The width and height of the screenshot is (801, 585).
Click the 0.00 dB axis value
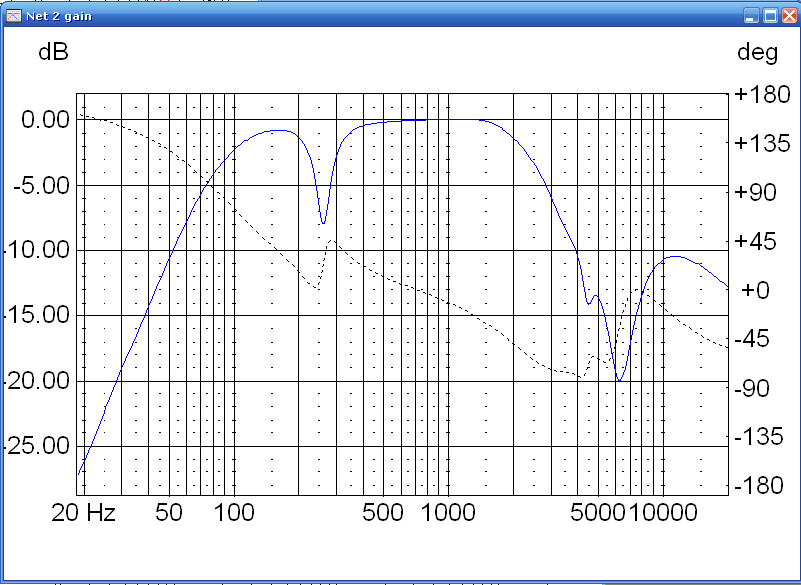point(45,120)
